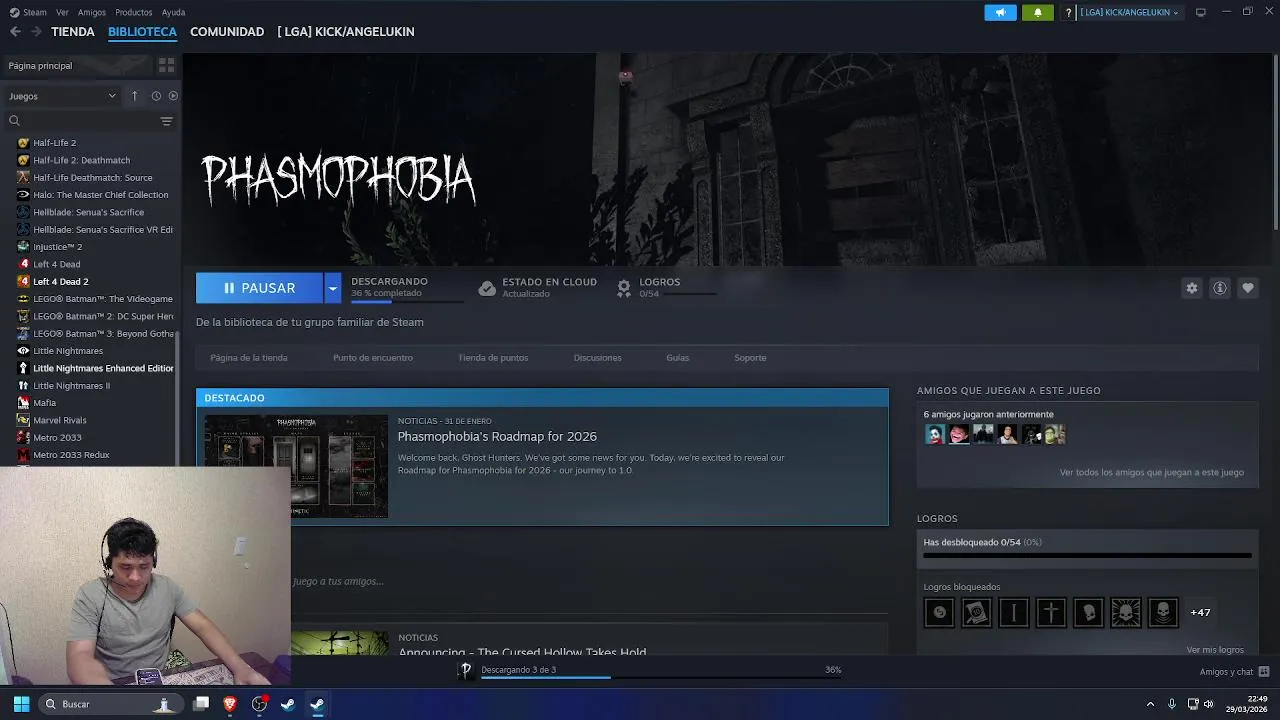Open the profile tab [LGA] KICK/ANGELUKIN

346,31
